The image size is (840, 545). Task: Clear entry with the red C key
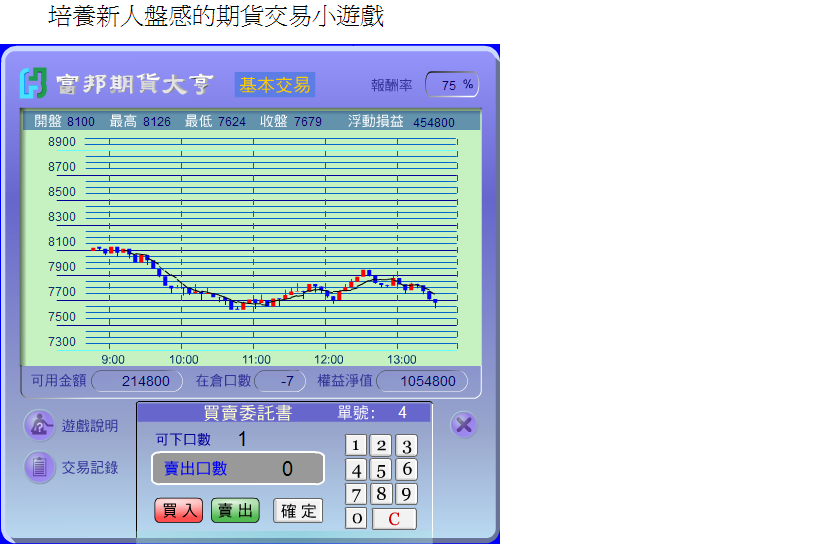click(394, 518)
